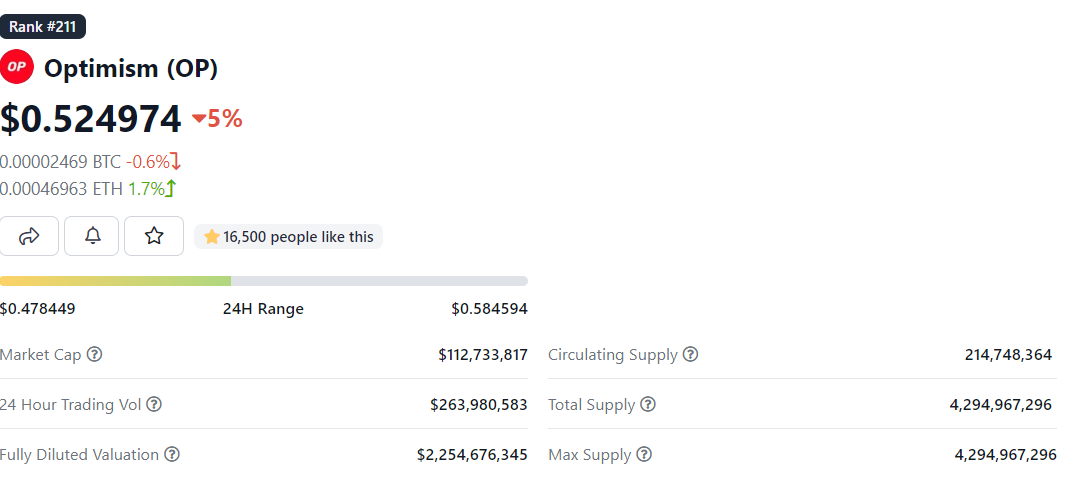Click the Rank #211 badge
The image size is (1068, 477).
(x=43, y=27)
